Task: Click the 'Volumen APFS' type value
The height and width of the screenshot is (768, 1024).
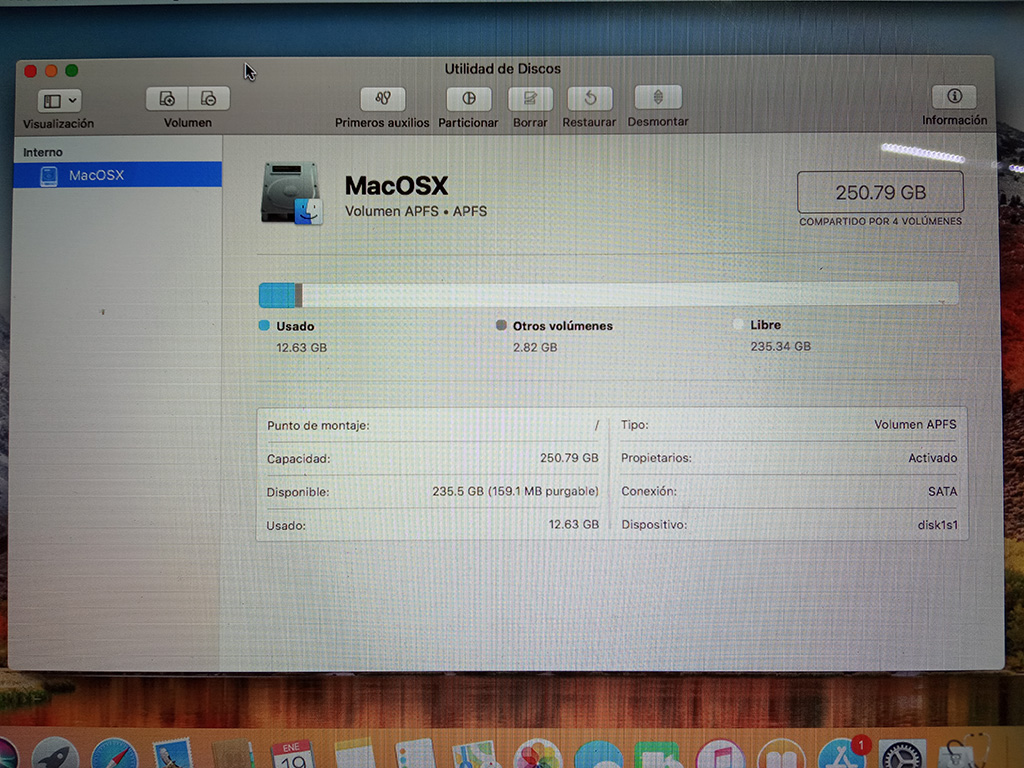Action: coord(915,424)
